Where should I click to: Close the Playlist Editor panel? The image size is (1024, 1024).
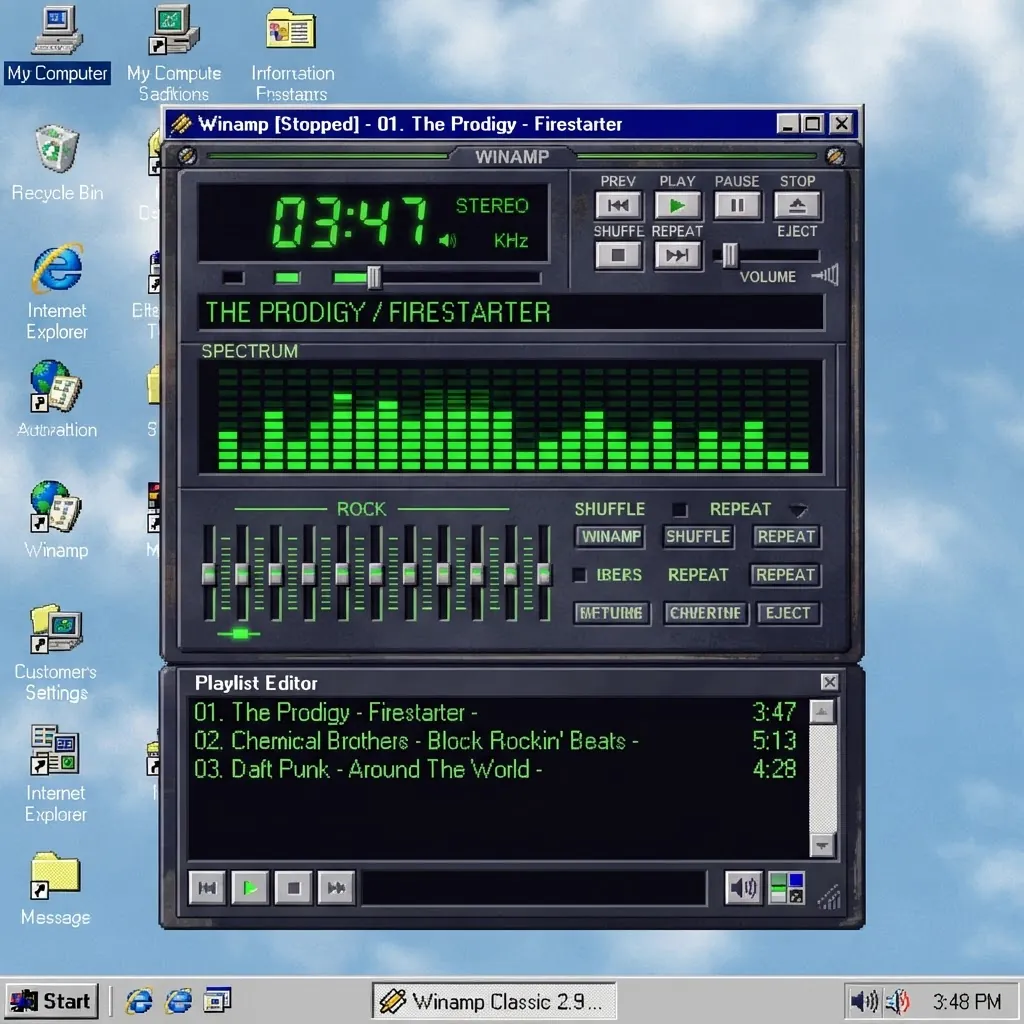click(829, 682)
